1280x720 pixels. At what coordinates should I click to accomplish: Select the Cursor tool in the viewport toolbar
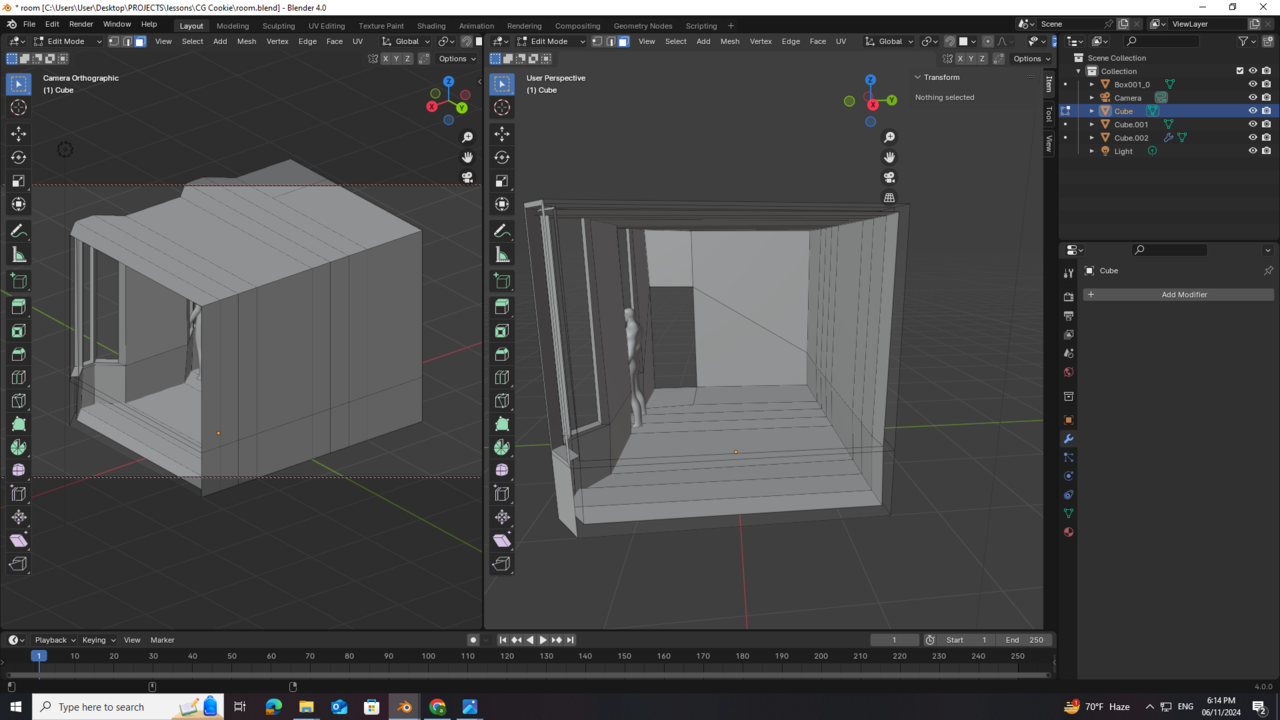18,108
